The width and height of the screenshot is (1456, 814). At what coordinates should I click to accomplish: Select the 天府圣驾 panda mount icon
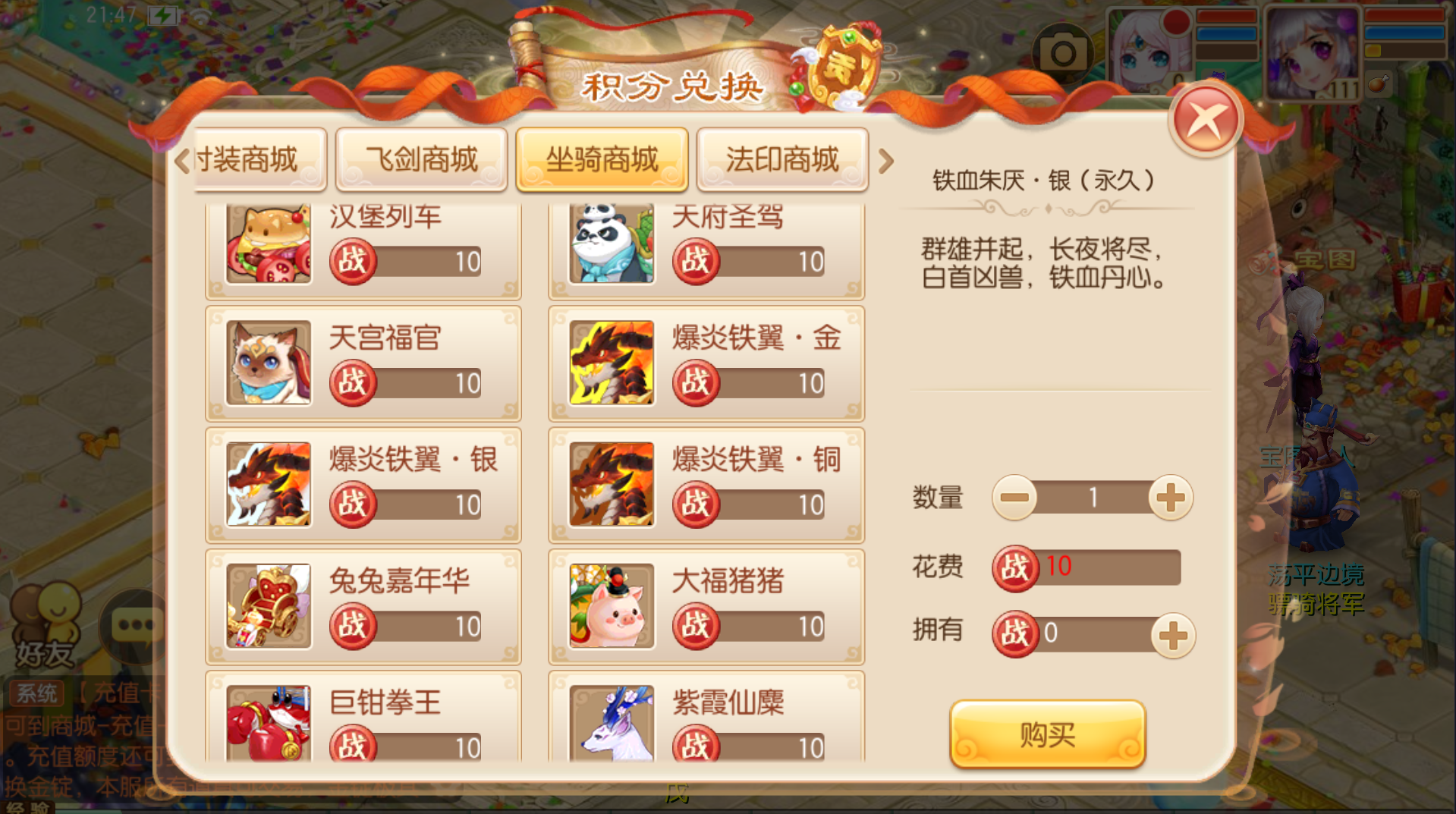pos(612,244)
